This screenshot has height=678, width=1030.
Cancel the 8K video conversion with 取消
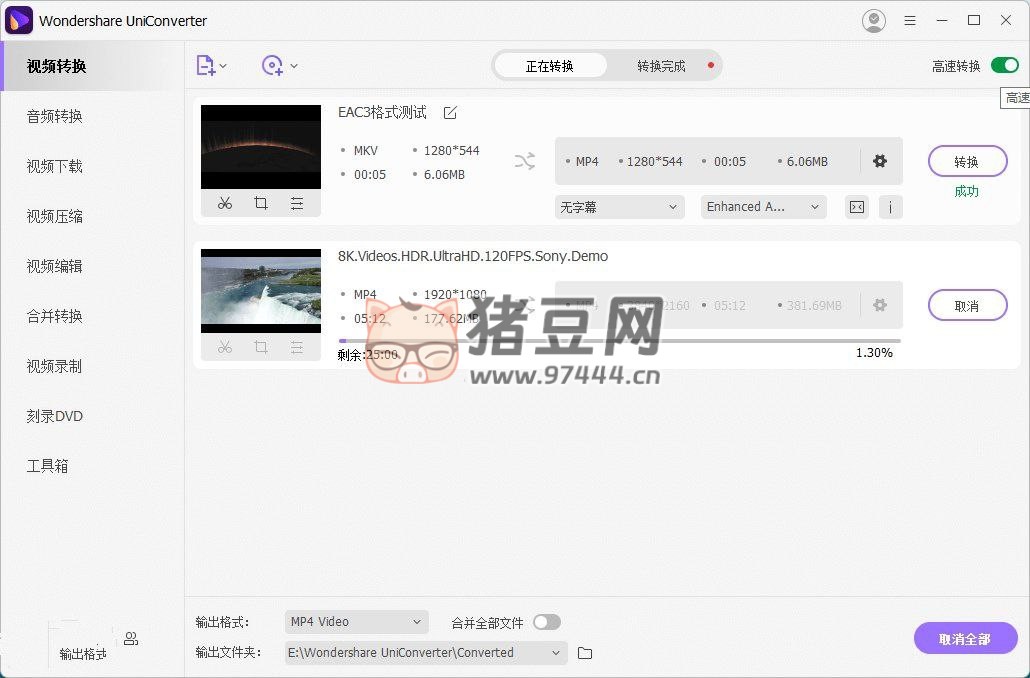(x=967, y=305)
